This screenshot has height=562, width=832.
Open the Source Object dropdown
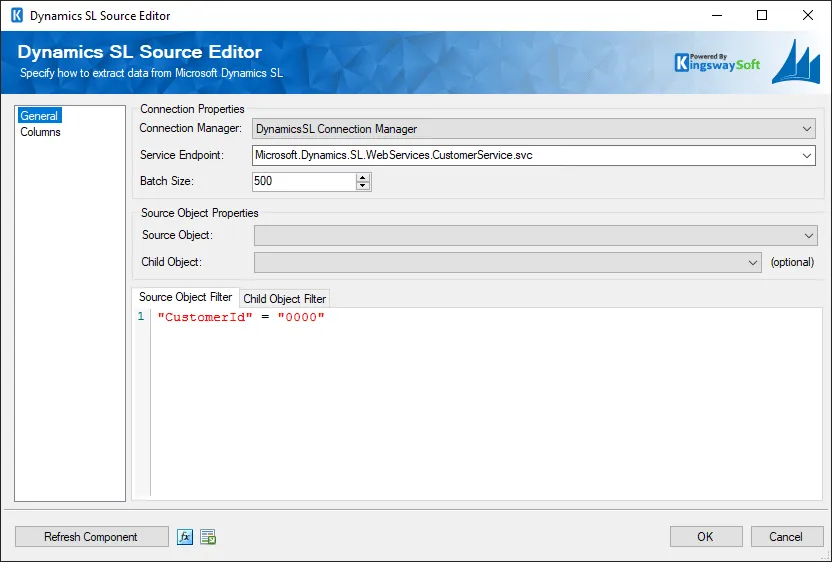(536, 236)
